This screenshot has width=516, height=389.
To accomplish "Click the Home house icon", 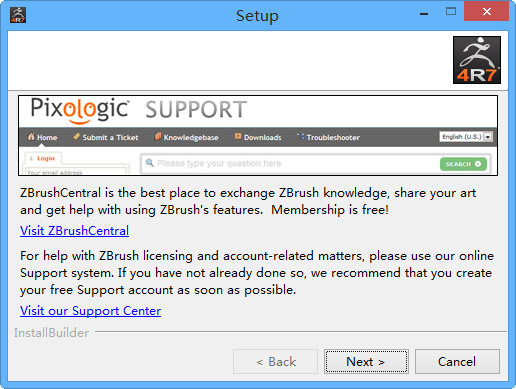I will coord(31,137).
